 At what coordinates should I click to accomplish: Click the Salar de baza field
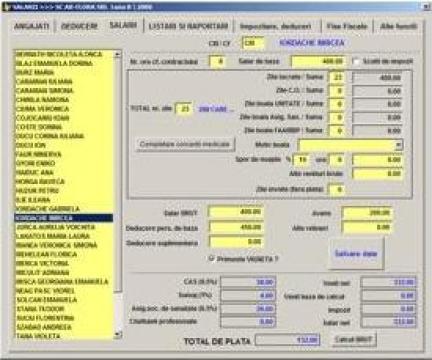click(318, 61)
